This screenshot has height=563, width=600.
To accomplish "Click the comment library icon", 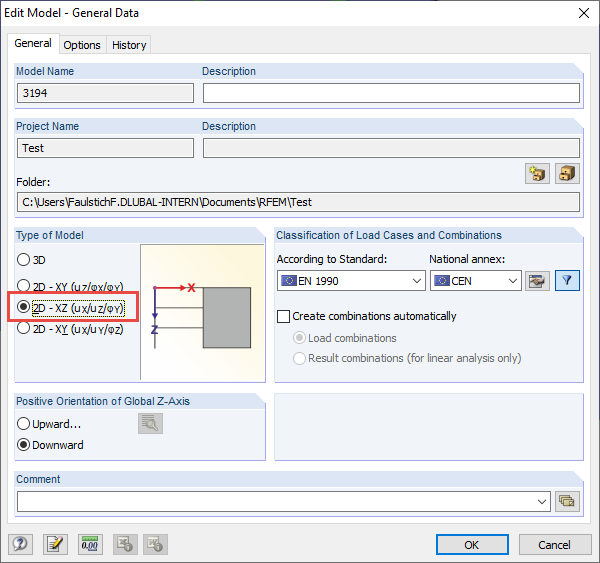I will [567, 501].
